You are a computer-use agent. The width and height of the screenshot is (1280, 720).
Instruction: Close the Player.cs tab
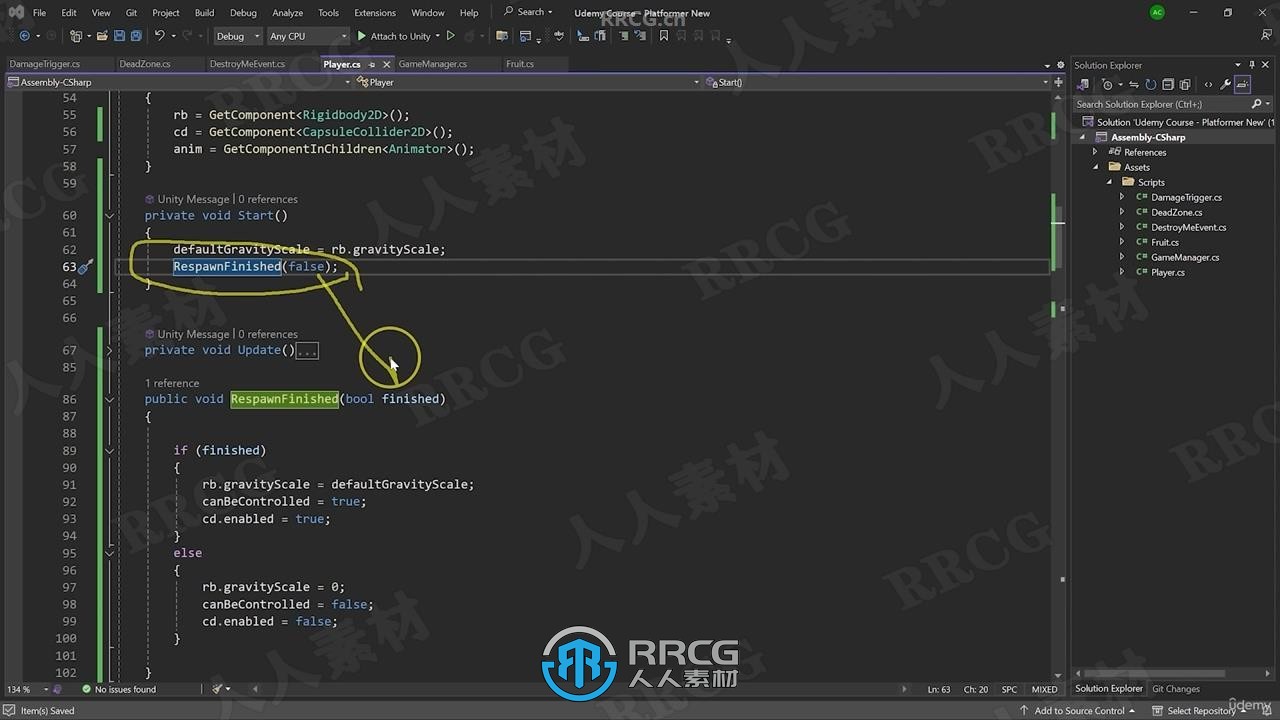388,64
